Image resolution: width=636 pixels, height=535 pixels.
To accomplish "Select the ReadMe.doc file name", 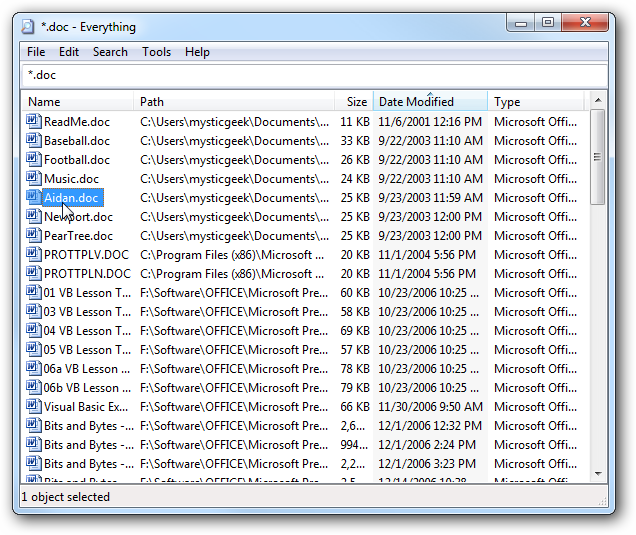I will tap(77, 122).
